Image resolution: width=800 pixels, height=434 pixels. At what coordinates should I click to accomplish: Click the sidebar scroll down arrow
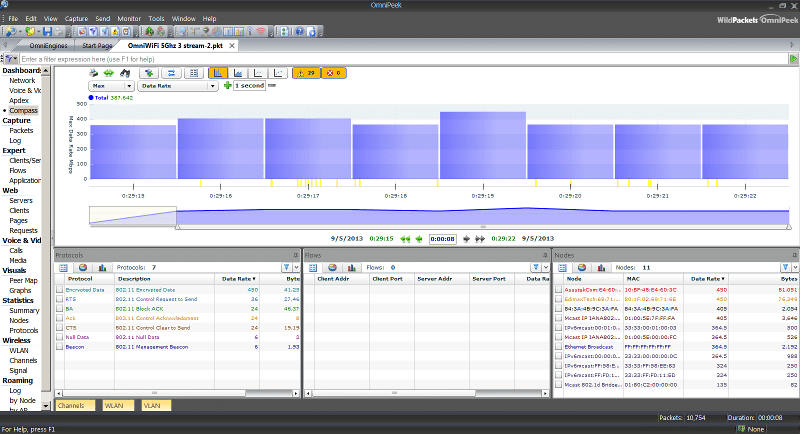pos(45,406)
